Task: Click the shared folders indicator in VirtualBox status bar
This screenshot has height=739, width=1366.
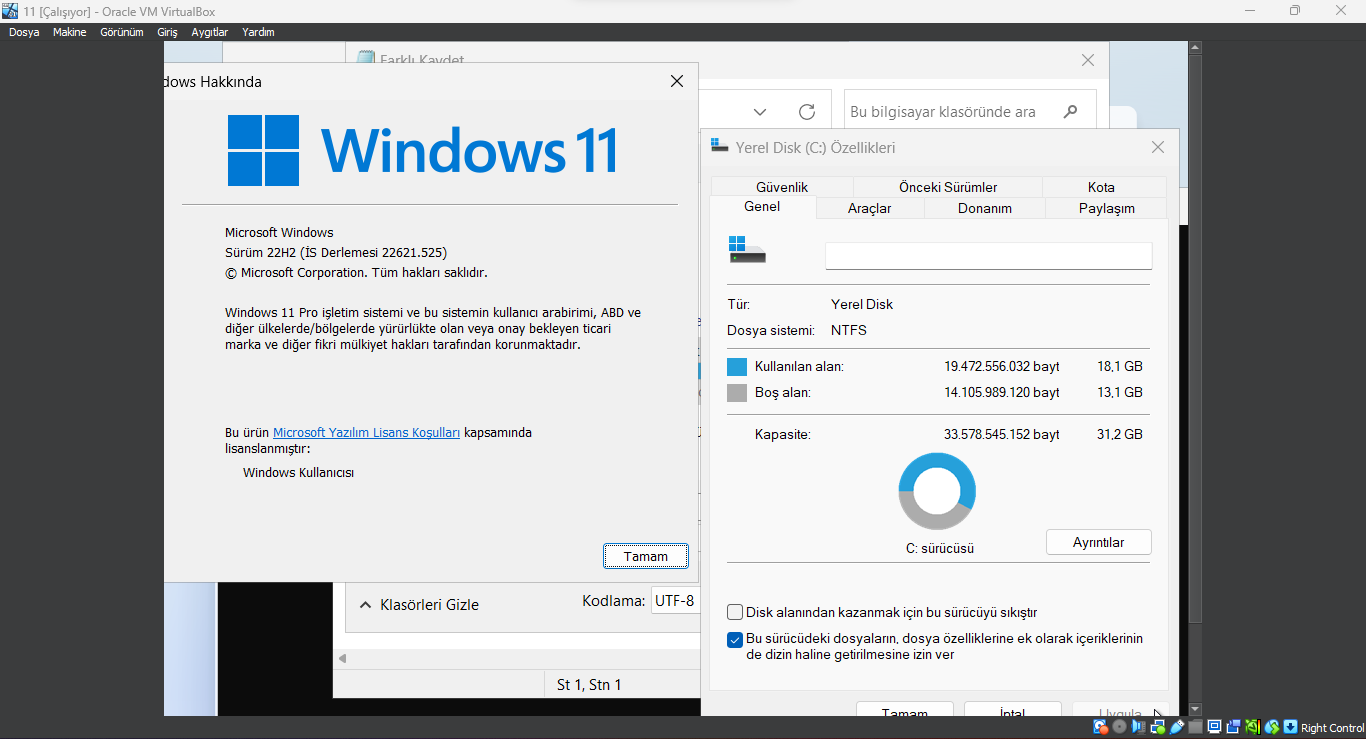Action: tap(1196, 727)
